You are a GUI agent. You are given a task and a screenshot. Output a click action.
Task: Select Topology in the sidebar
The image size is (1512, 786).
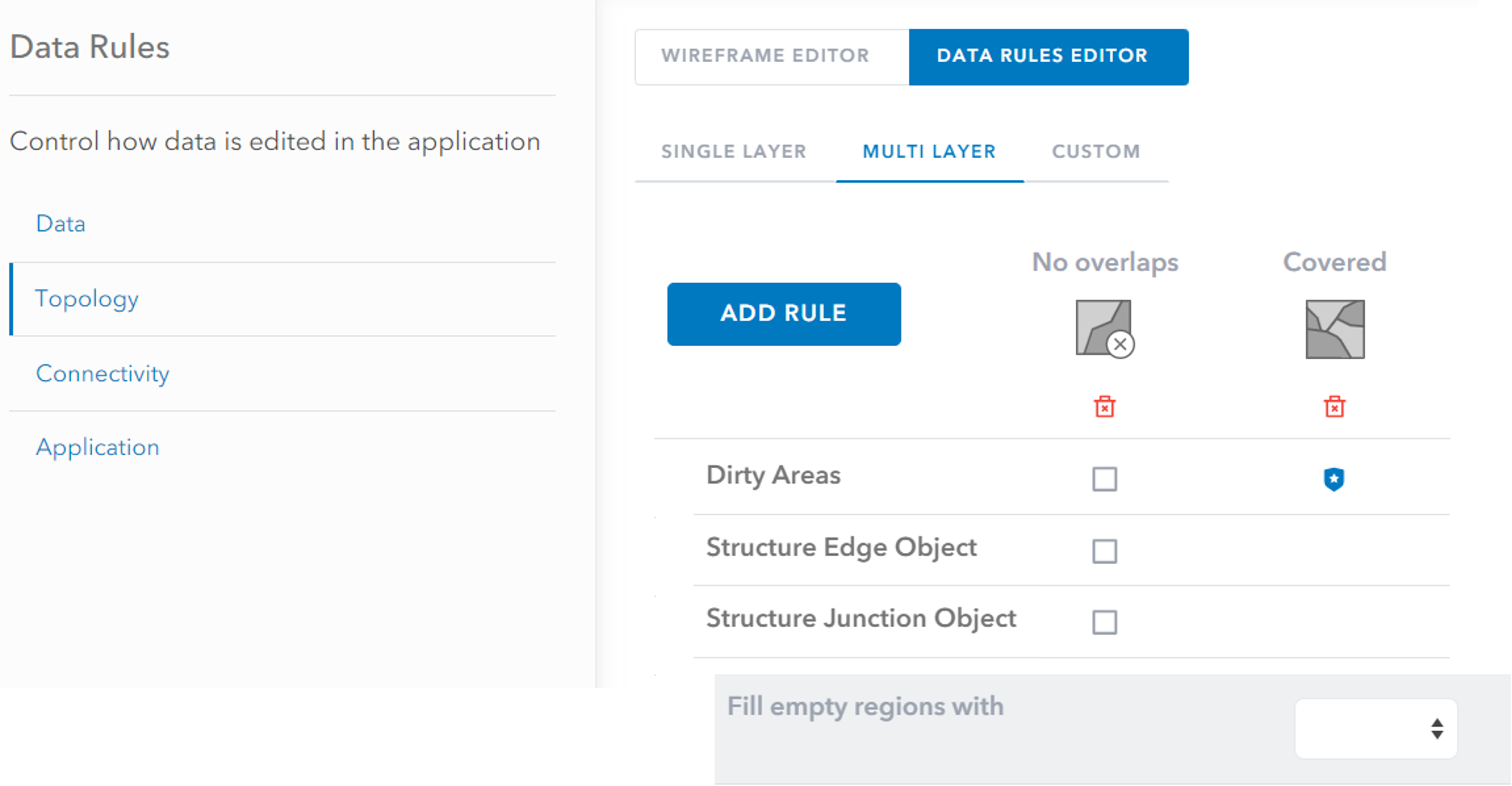click(86, 299)
